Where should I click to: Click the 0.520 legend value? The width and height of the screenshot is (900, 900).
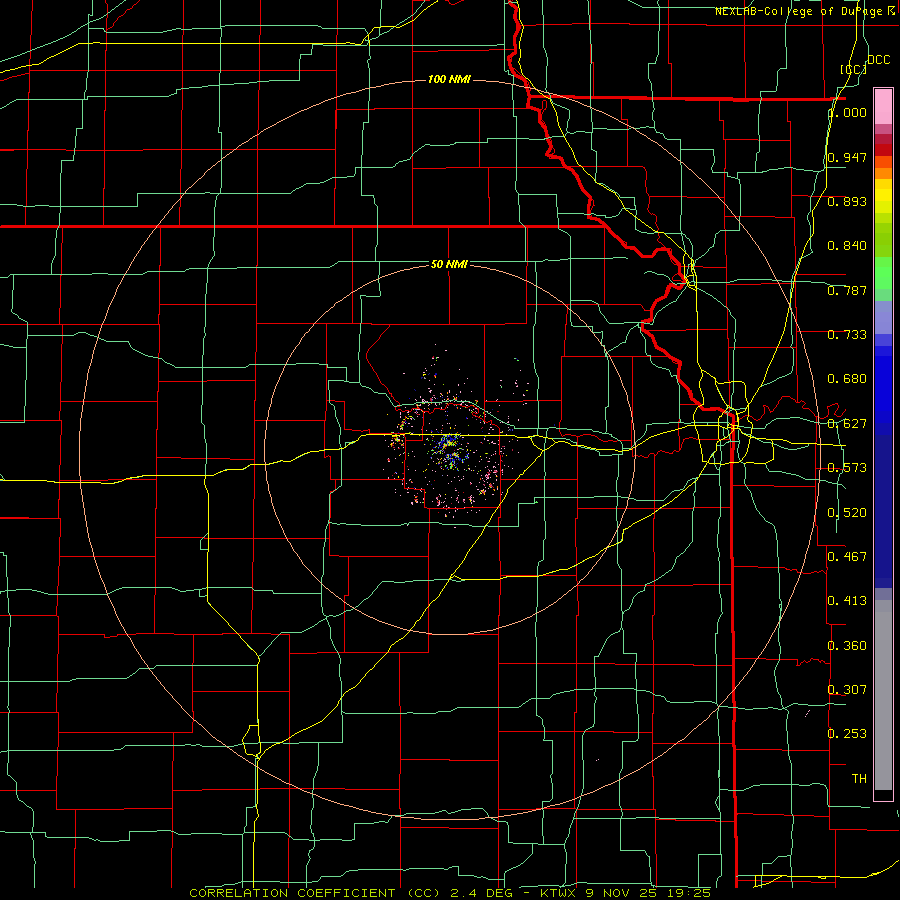pos(847,513)
